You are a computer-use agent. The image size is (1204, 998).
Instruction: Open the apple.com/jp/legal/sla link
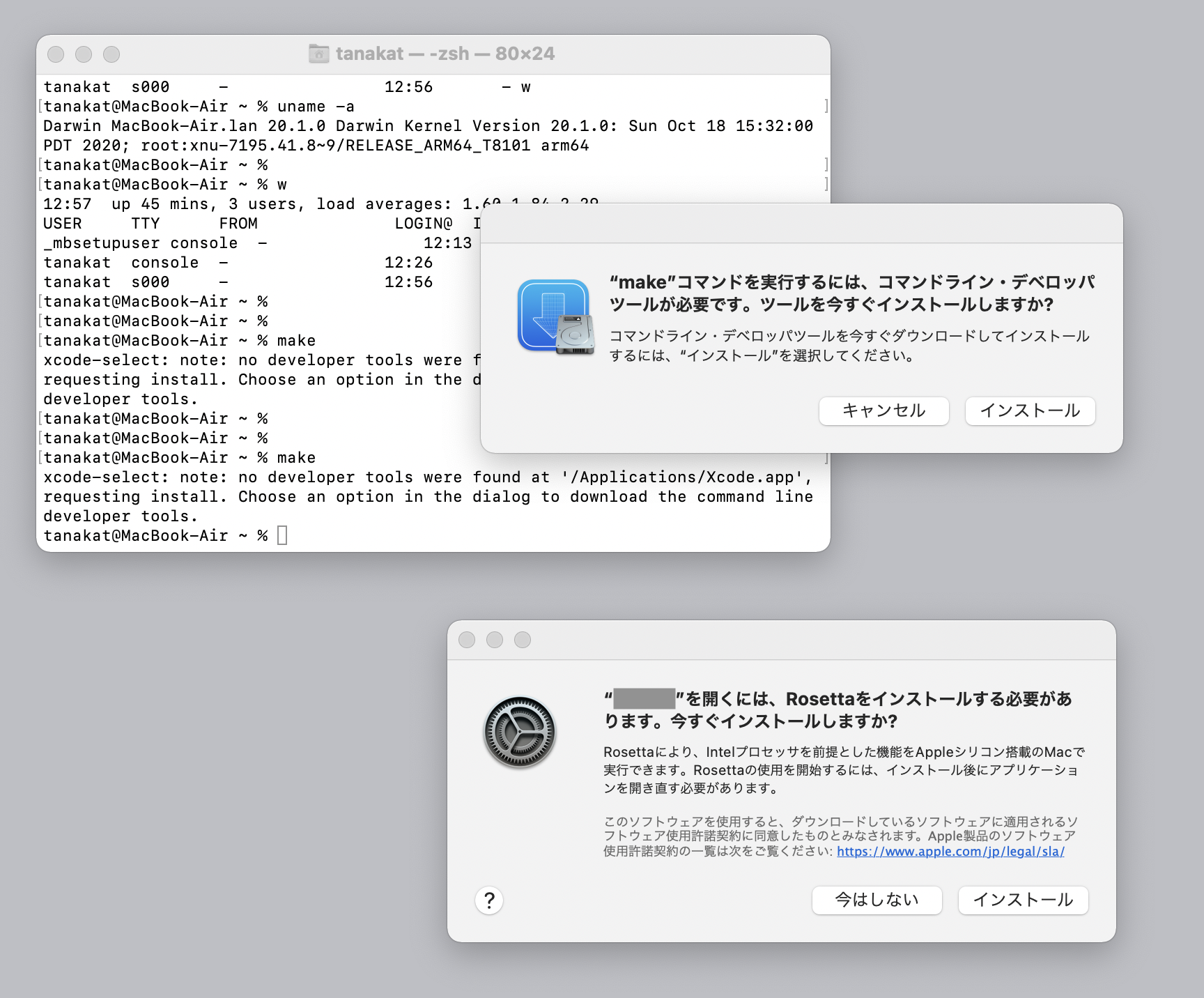(x=950, y=852)
